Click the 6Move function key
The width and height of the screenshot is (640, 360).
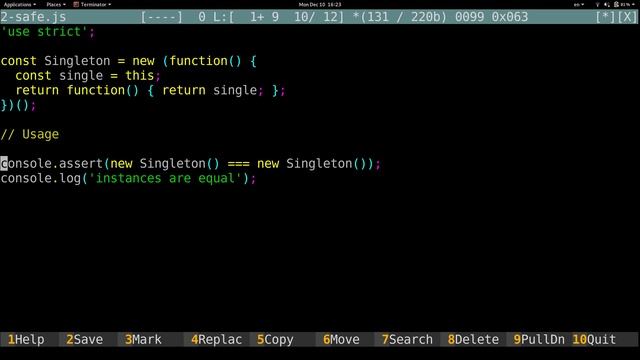pos(341,340)
